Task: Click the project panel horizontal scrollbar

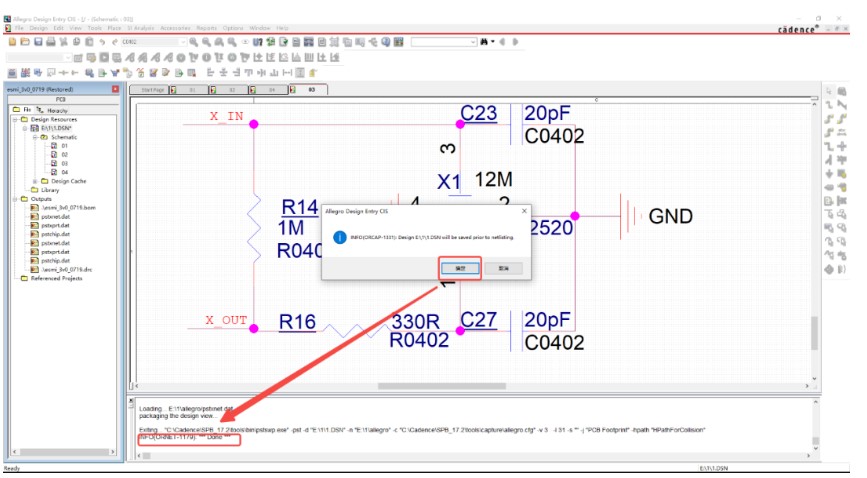Action: pyautogui.click(x=64, y=452)
